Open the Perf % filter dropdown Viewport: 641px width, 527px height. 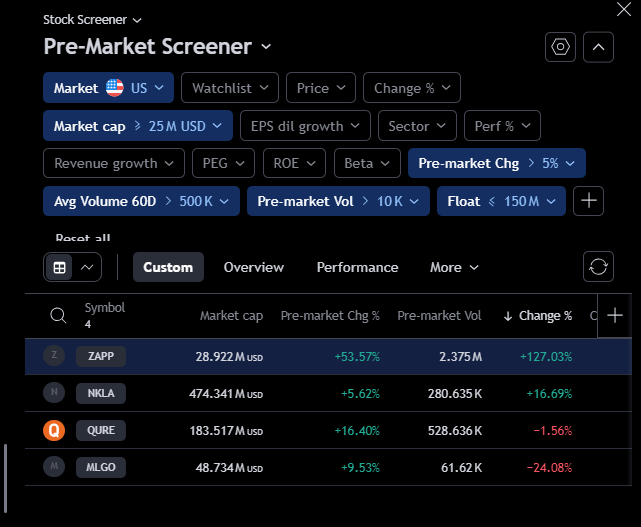[502, 126]
